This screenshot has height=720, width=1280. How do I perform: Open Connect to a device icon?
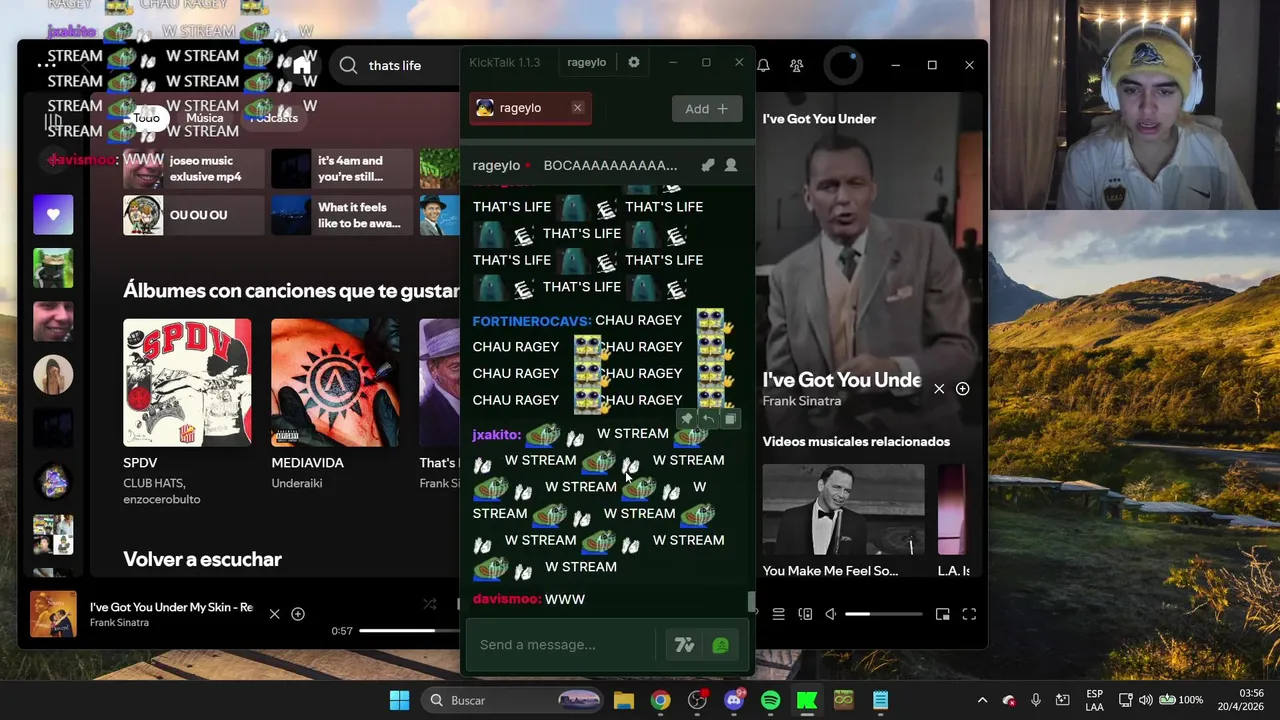coord(805,614)
